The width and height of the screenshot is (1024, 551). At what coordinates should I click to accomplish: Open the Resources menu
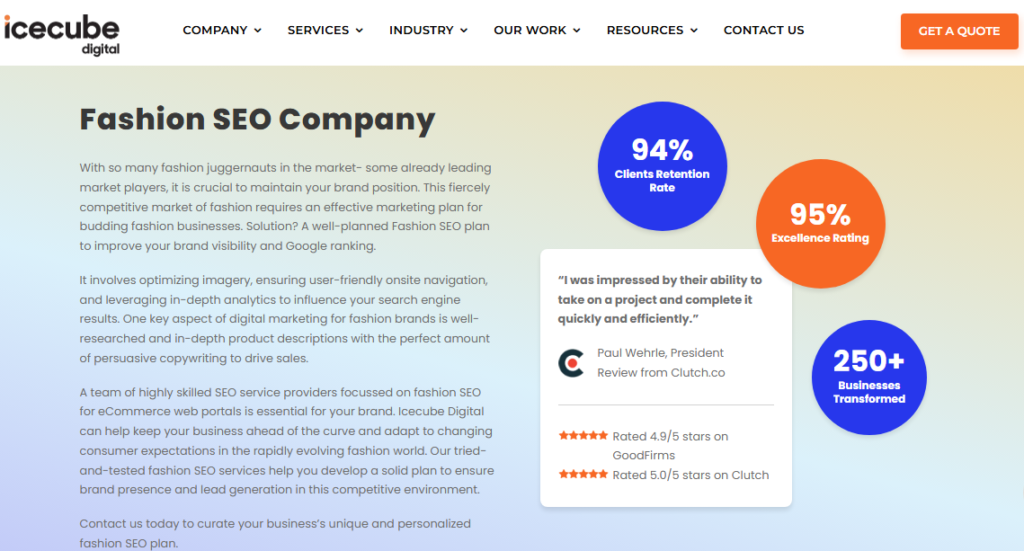[652, 30]
